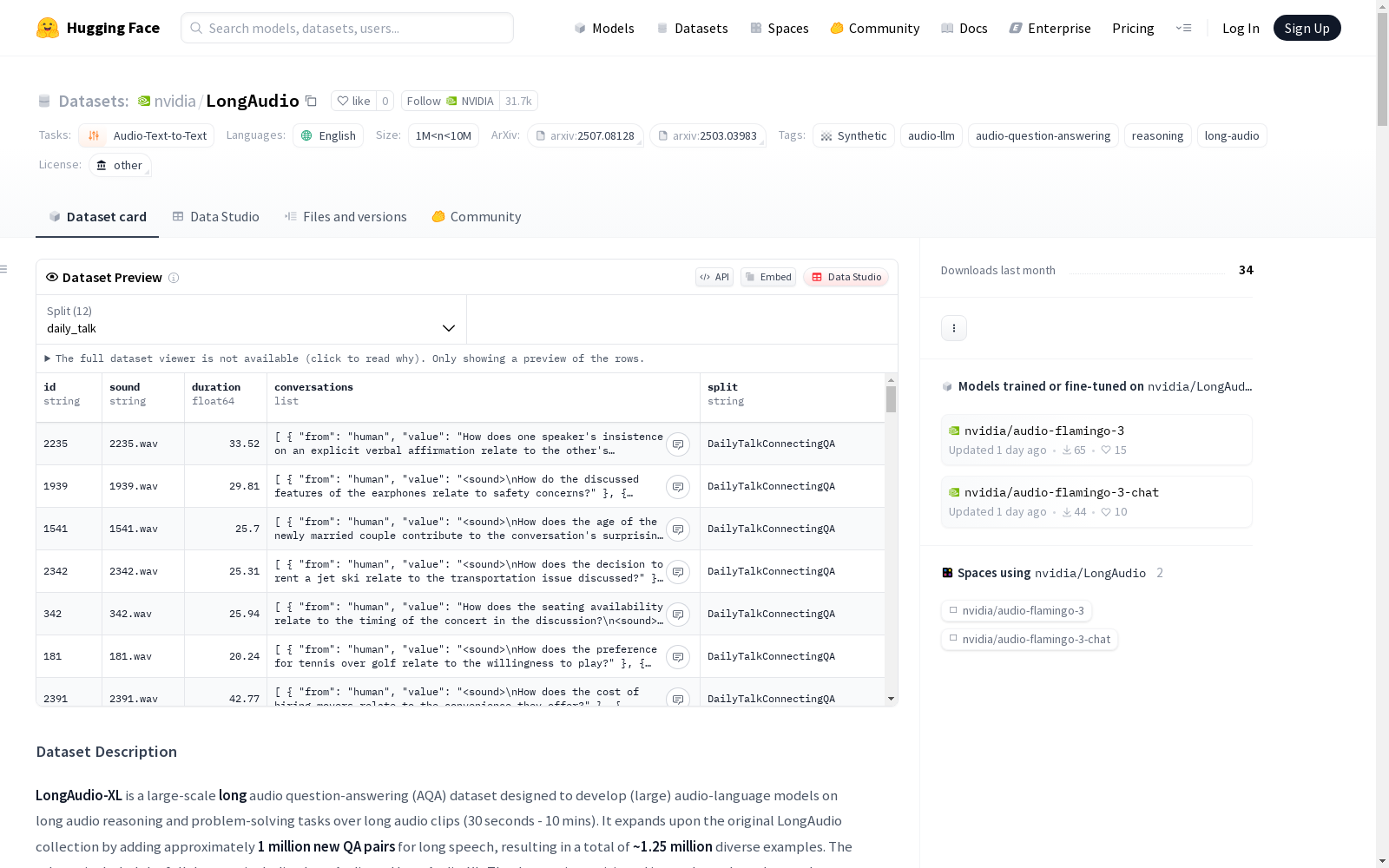
Task: Open the left sidebar table of contents
Action: 3,269
